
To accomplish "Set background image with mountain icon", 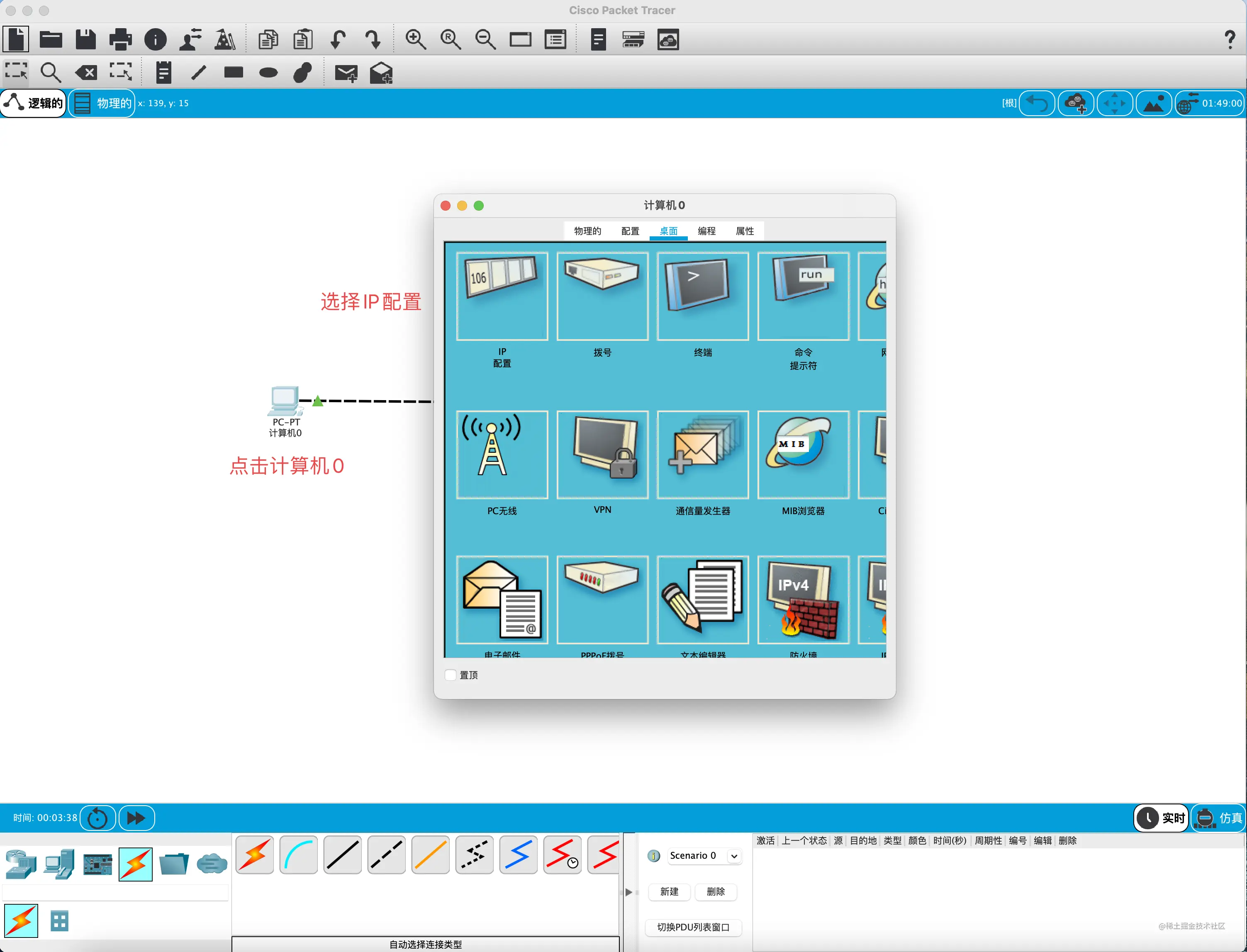I will click(1154, 103).
